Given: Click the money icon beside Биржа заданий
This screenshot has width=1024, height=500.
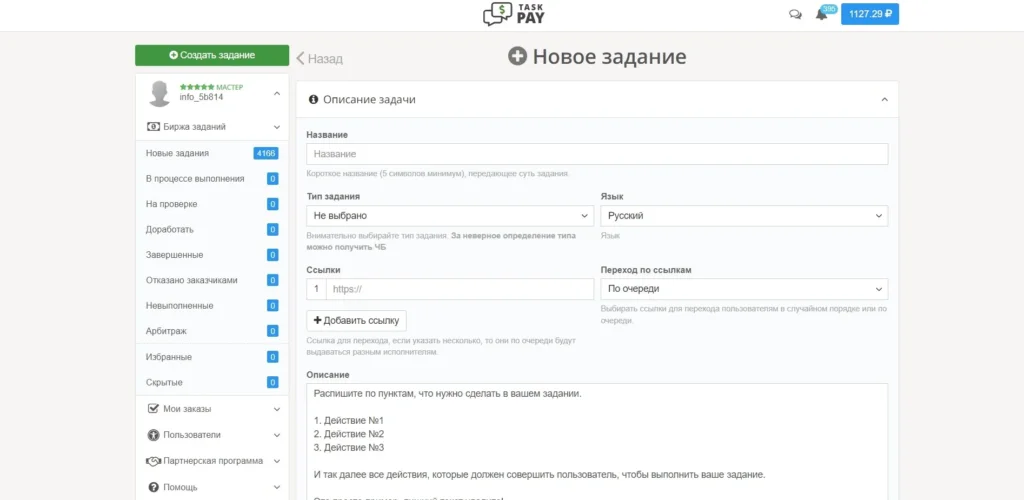Looking at the screenshot, I should [x=153, y=127].
